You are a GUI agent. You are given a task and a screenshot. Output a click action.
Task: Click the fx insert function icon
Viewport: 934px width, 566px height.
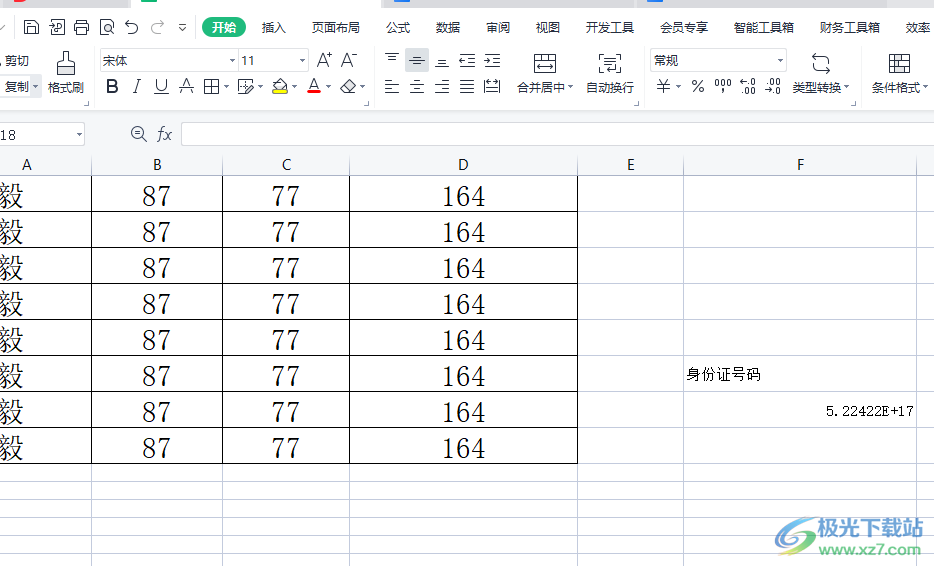click(164, 134)
